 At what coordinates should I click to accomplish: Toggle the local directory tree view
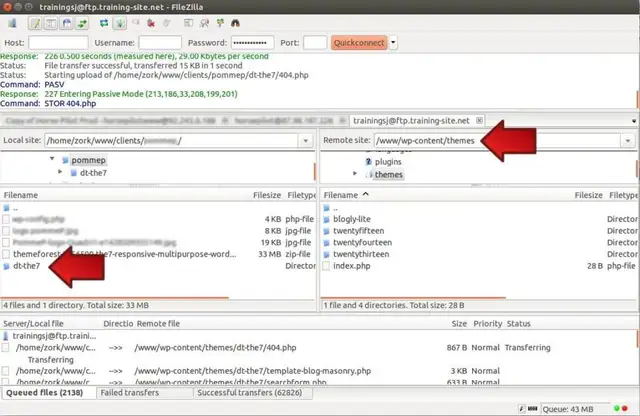point(51,23)
